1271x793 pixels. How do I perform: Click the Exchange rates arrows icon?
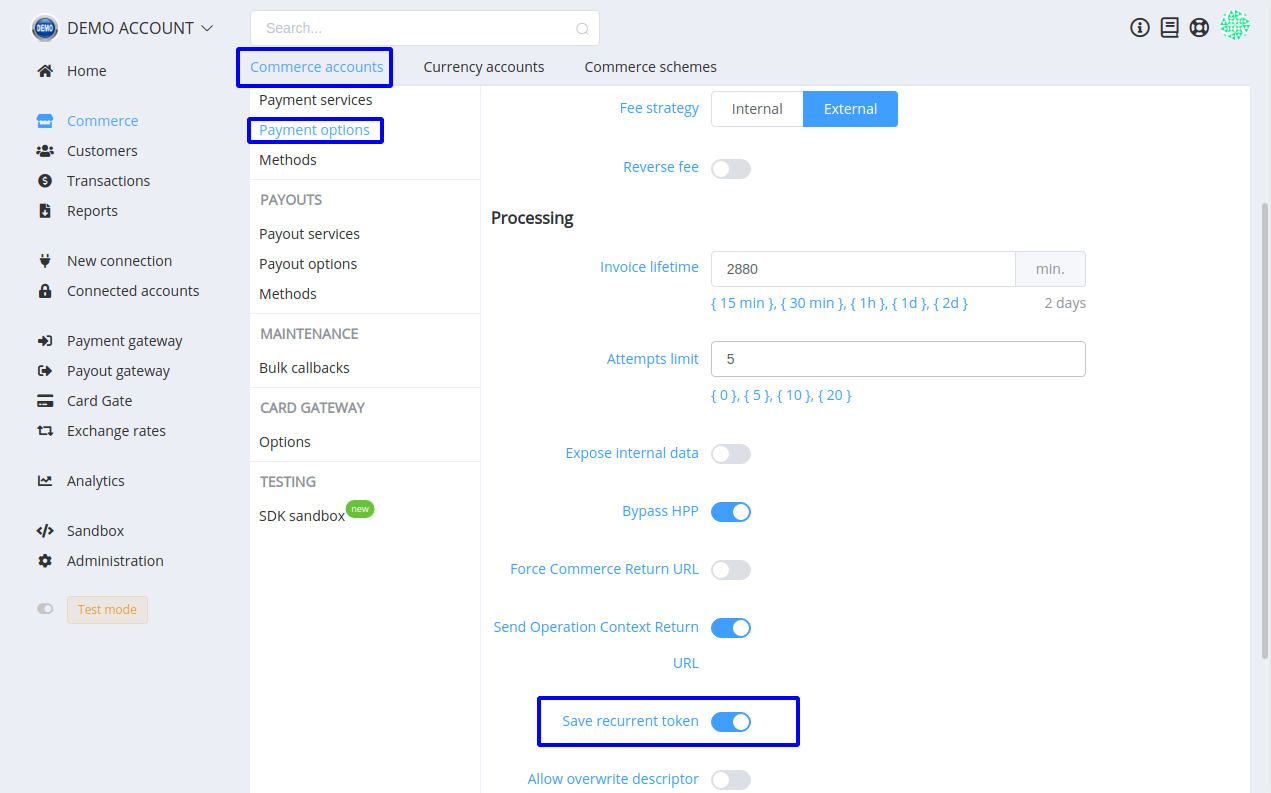click(x=45, y=431)
